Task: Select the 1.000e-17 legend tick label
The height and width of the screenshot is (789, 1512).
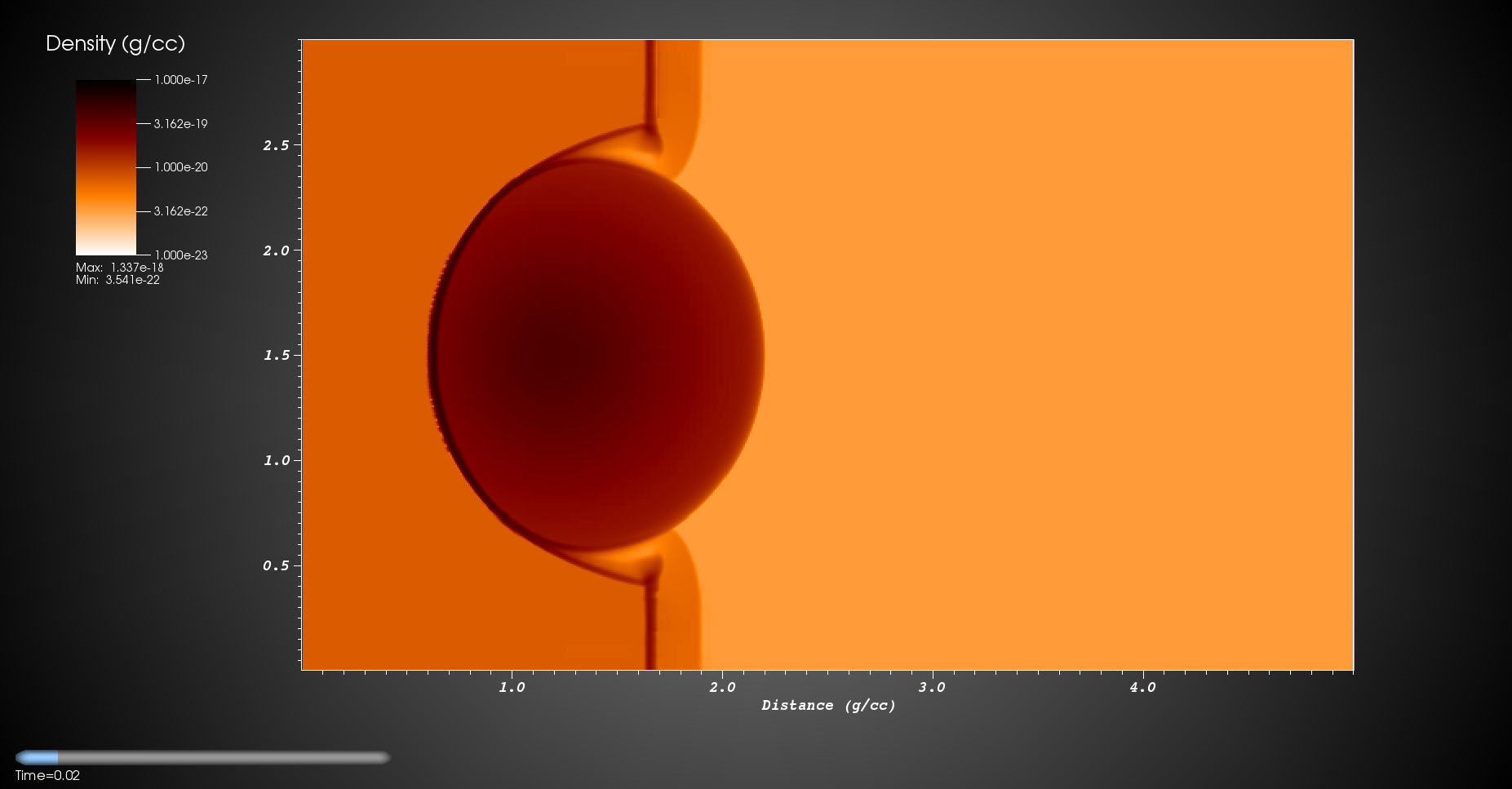Action: coord(181,80)
